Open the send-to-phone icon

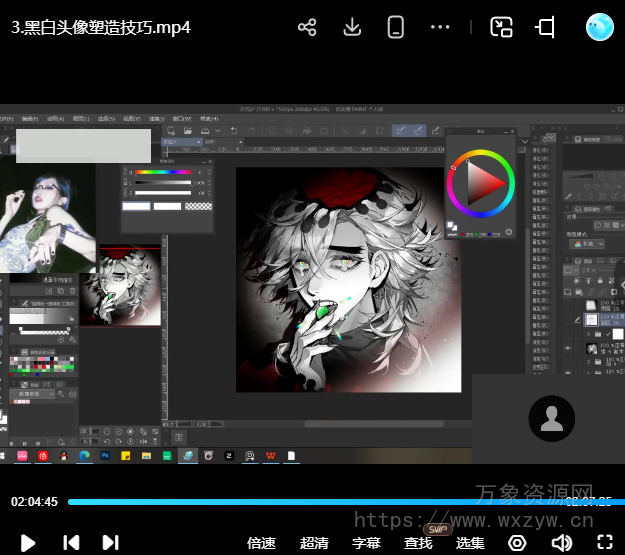396,27
